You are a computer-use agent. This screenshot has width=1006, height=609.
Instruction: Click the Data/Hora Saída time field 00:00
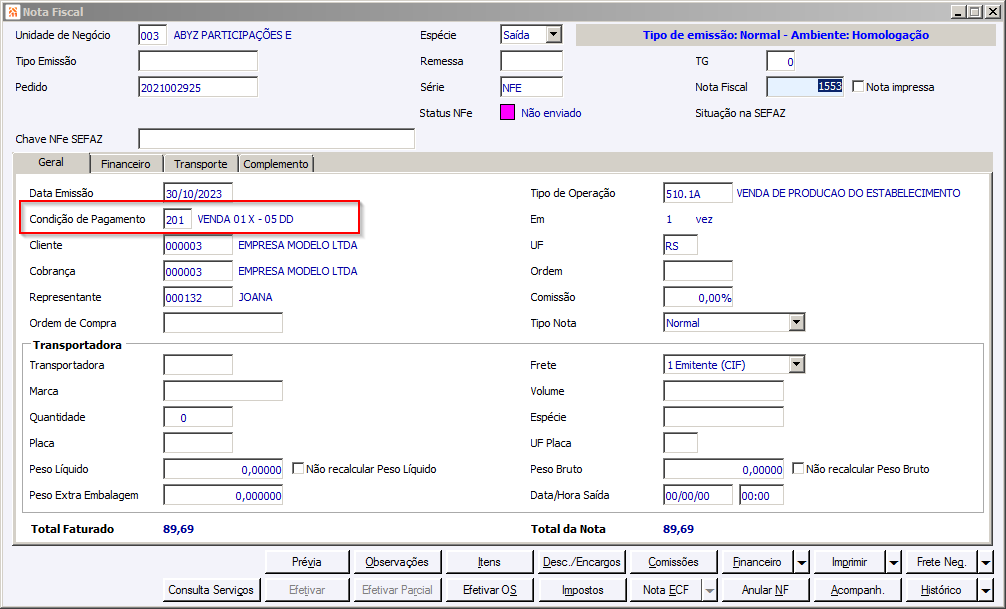762,495
